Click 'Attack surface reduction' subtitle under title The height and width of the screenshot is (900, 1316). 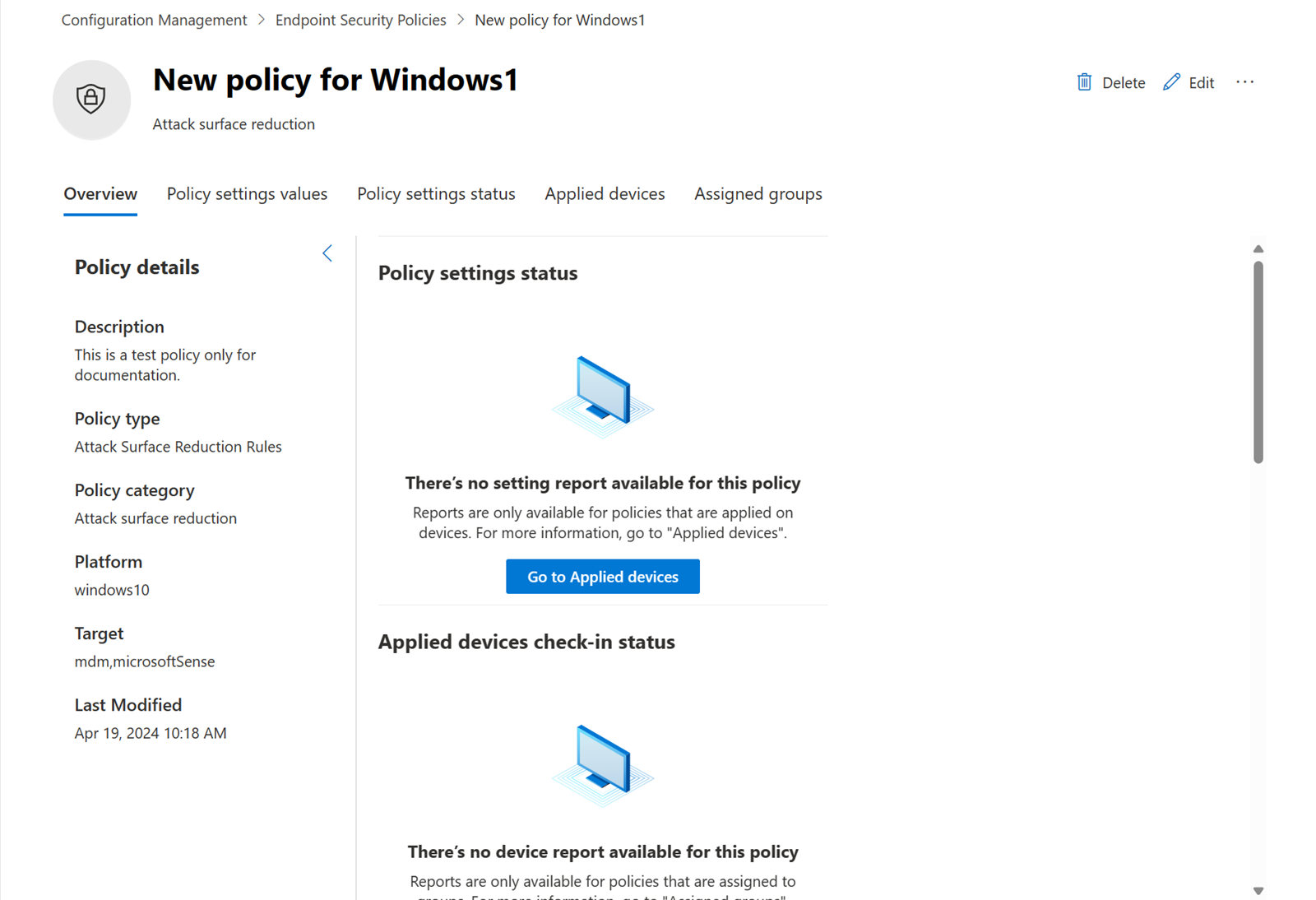coord(234,124)
